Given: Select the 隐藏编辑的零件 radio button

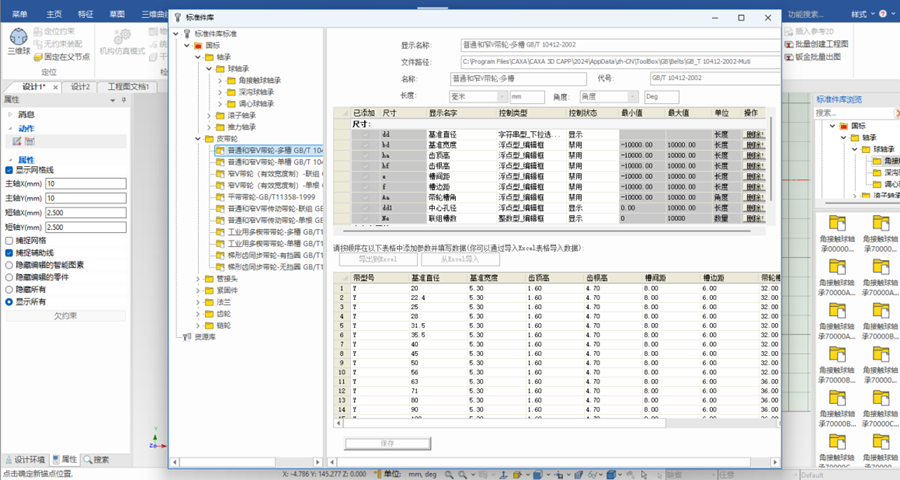Looking at the screenshot, I should [9, 277].
